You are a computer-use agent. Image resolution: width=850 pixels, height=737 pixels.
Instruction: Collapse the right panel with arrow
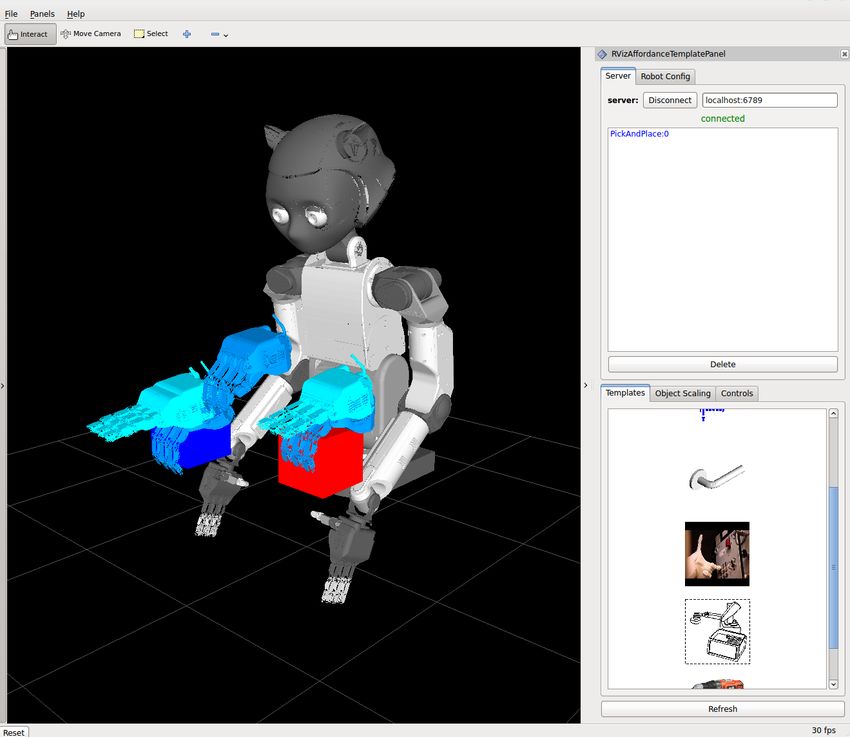pos(585,385)
